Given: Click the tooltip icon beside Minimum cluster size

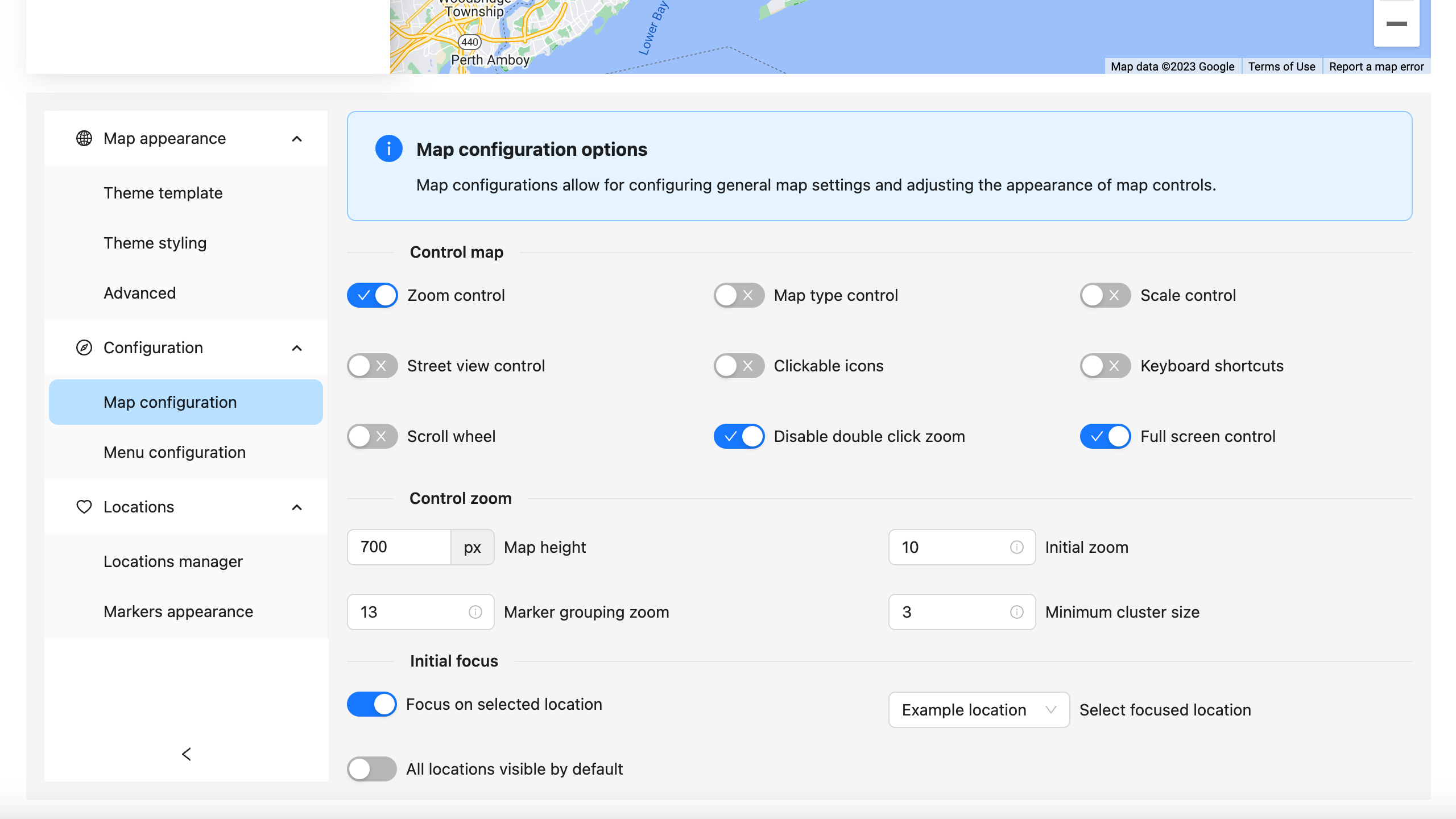Looking at the screenshot, I should pyautogui.click(x=1017, y=612).
